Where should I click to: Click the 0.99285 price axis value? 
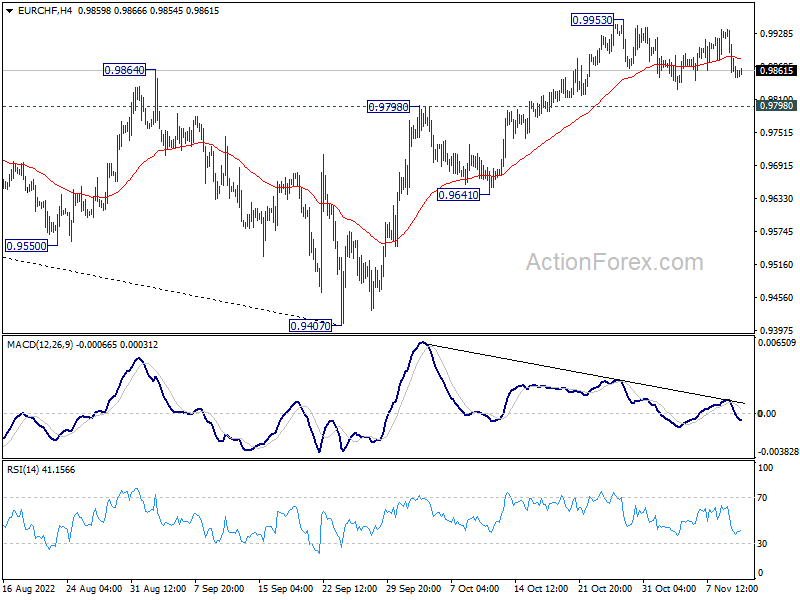pyautogui.click(x=777, y=34)
